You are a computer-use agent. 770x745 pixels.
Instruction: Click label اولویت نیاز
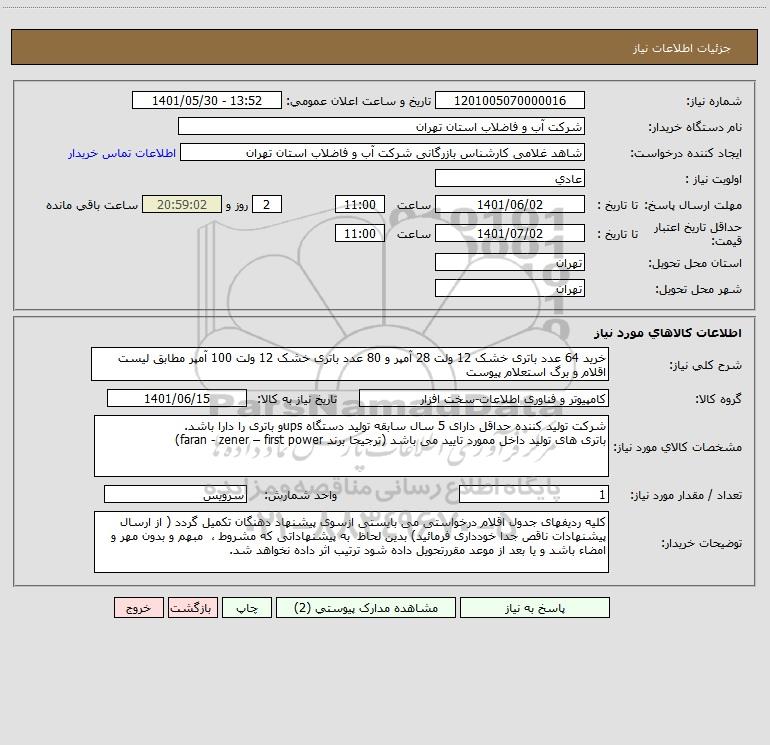point(714,179)
